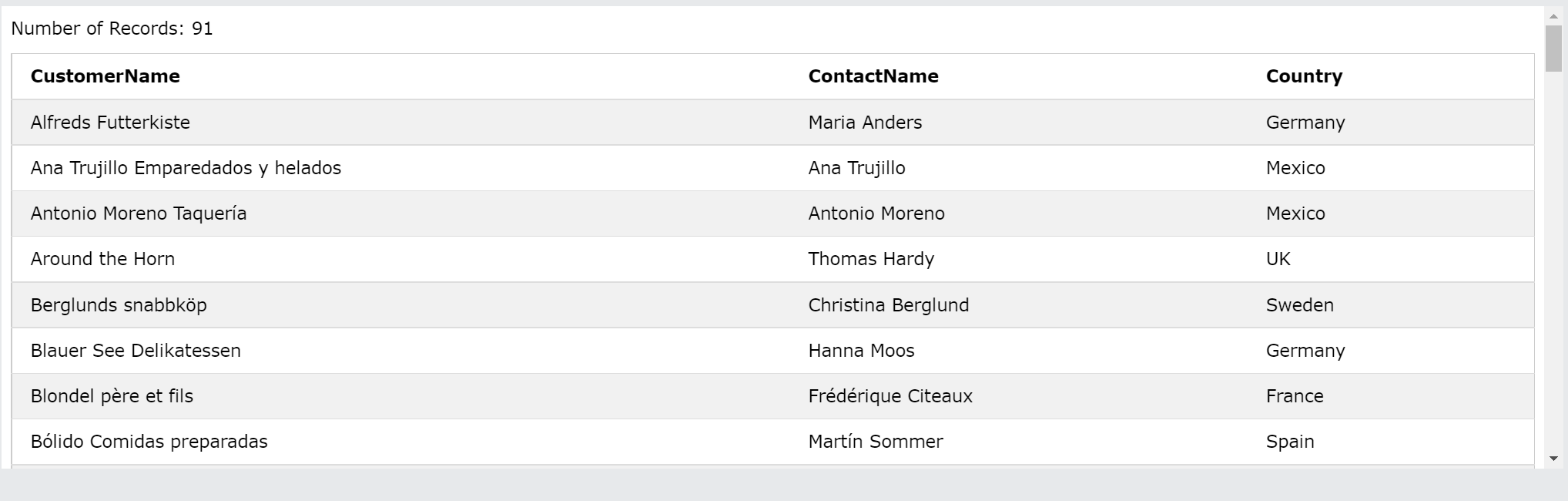Viewport: 1568px width, 501px height.
Task: Select the ContactName column header
Action: click(x=873, y=76)
